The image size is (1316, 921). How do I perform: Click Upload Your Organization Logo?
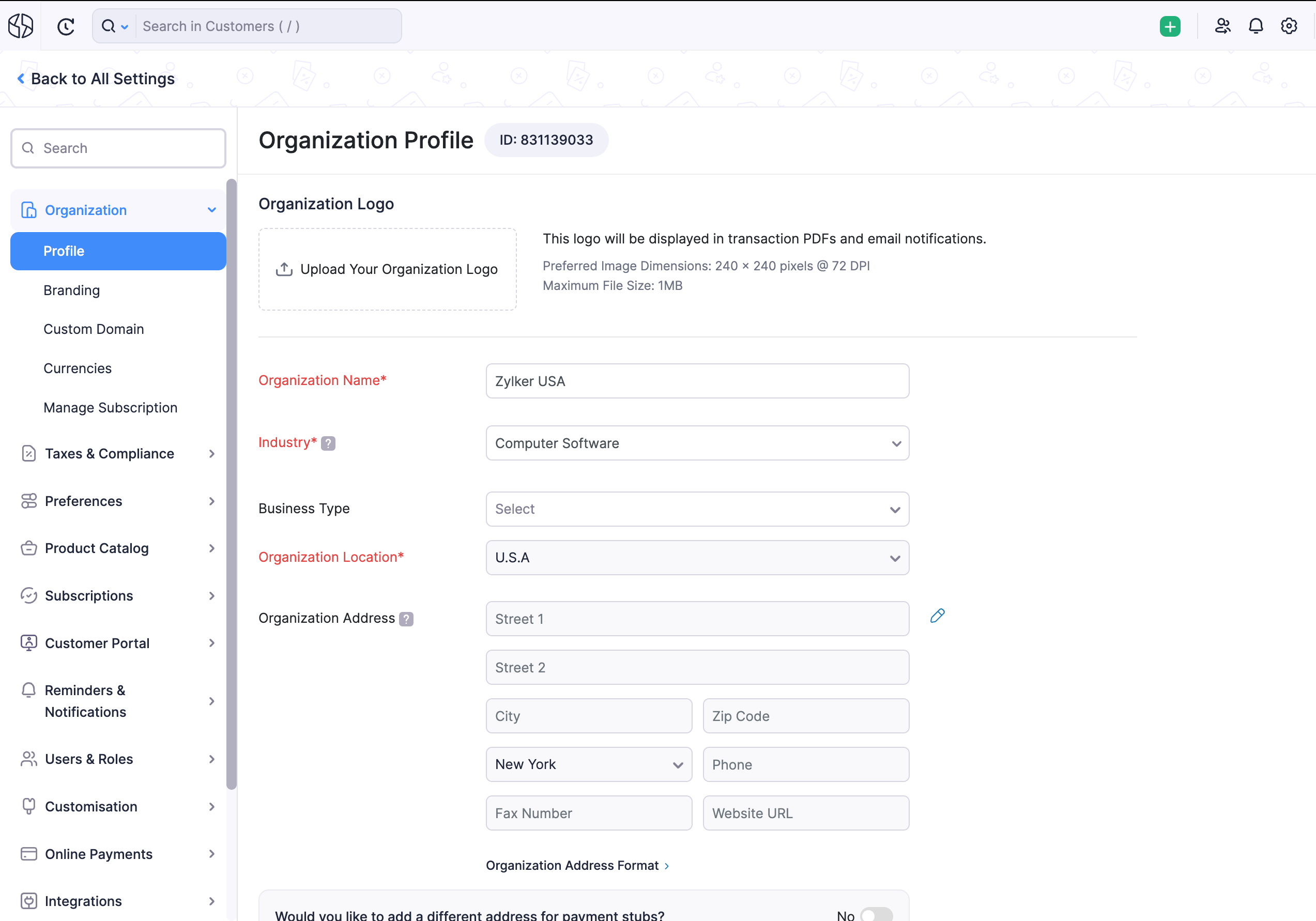(x=387, y=269)
